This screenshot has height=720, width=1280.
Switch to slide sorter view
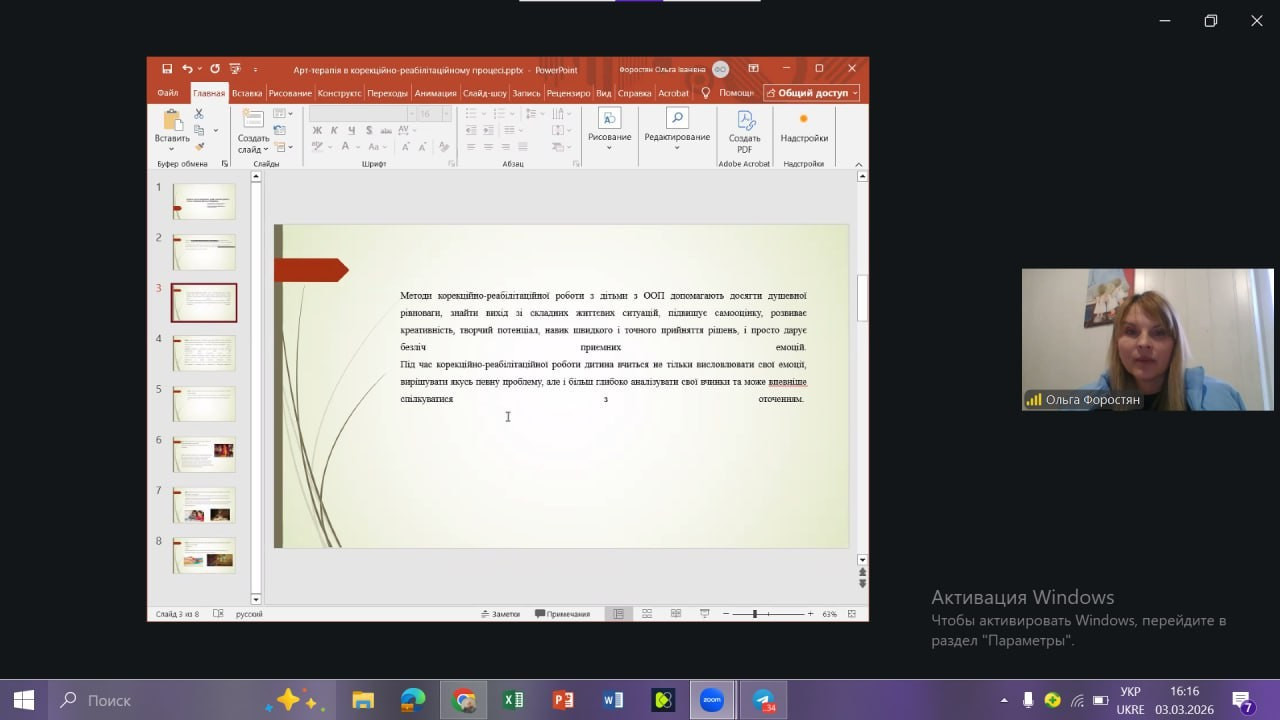pyautogui.click(x=647, y=614)
